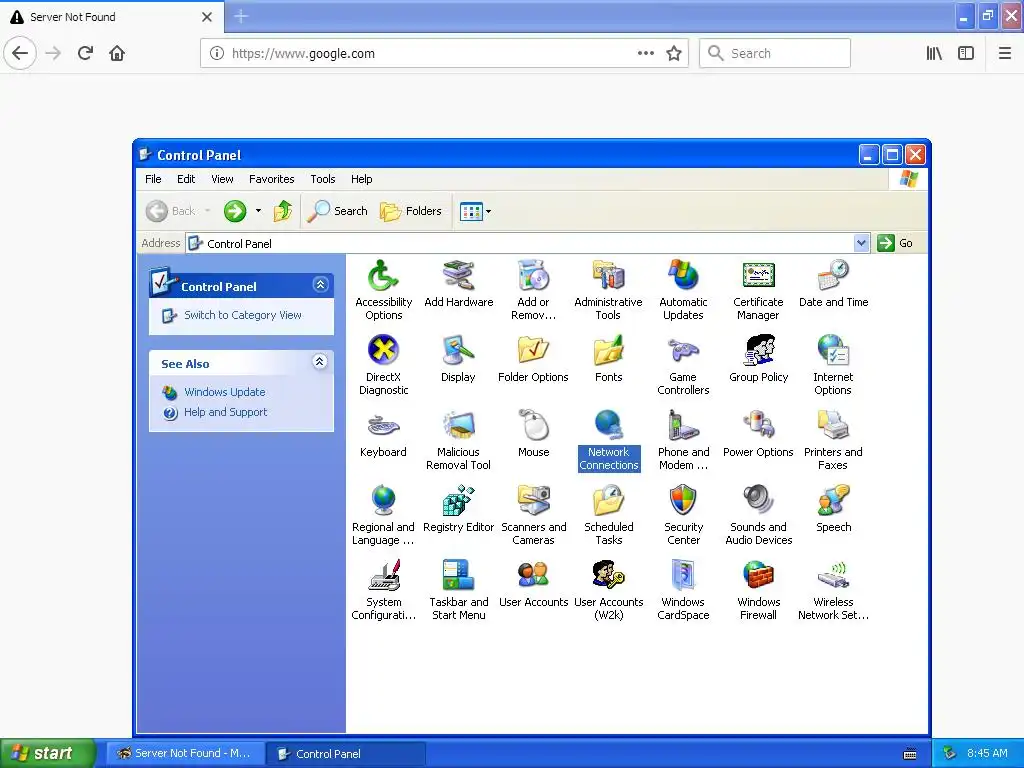Open the Edit menu
1024x768 pixels.
[185, 179]
